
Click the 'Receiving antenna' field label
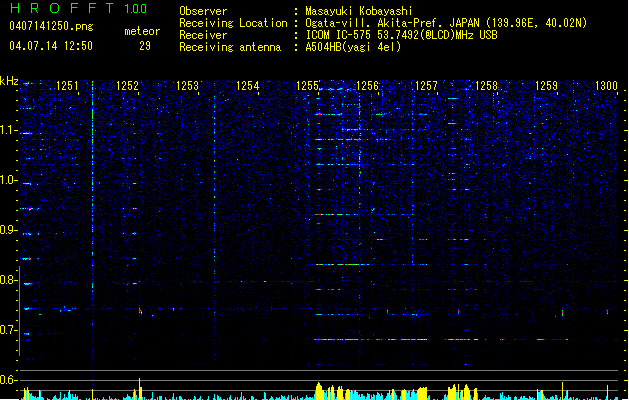point(230,47)
